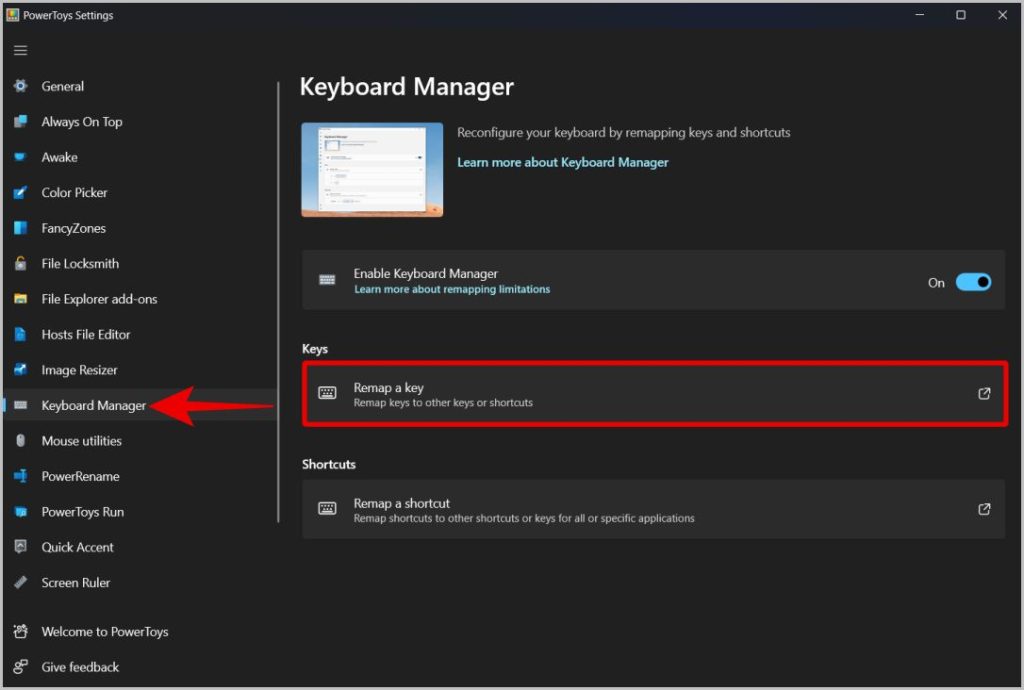1024x690 pixels.
Task: Go to General settings page
Action: [140, 86]
